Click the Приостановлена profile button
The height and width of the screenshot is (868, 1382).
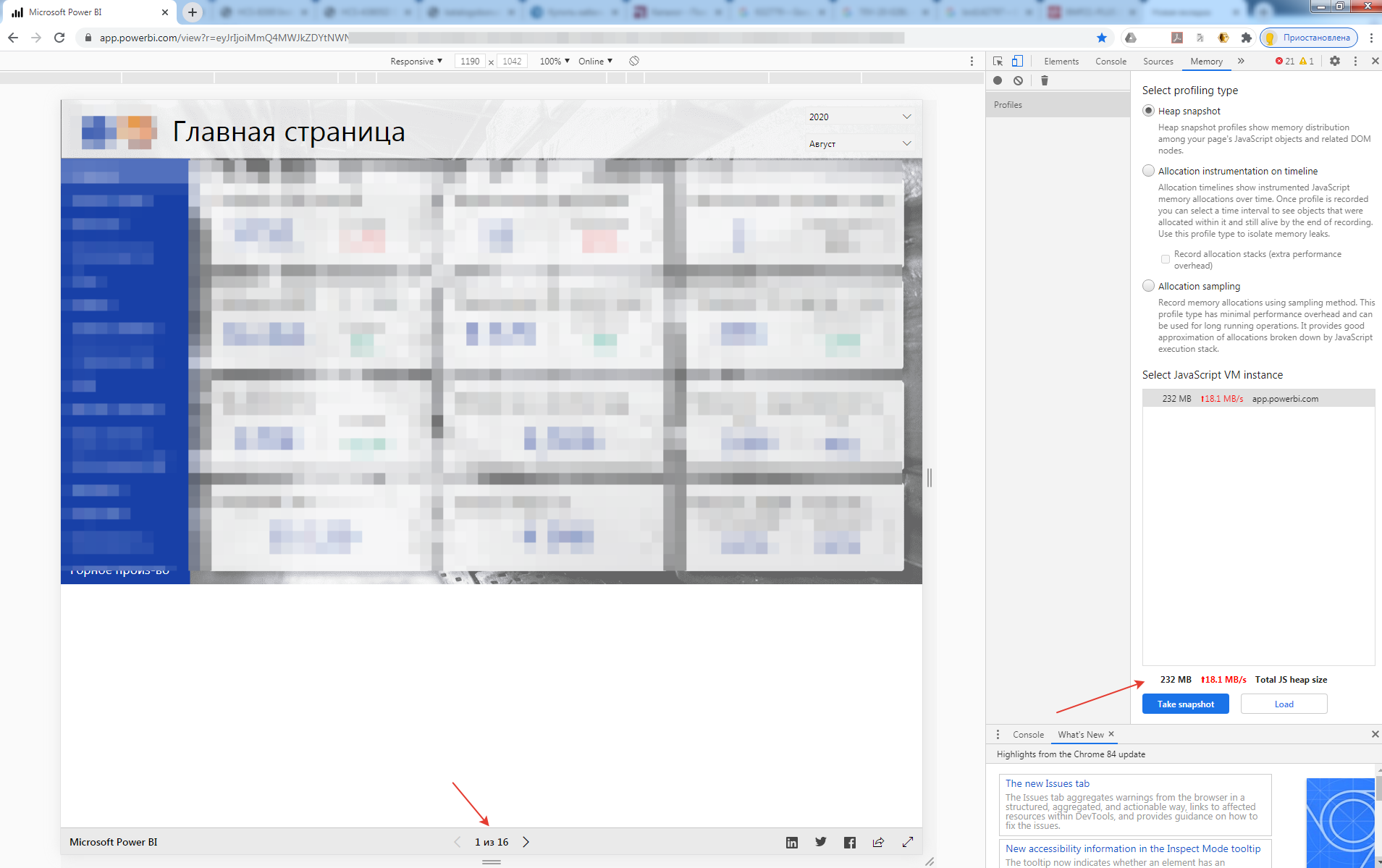1309,38
